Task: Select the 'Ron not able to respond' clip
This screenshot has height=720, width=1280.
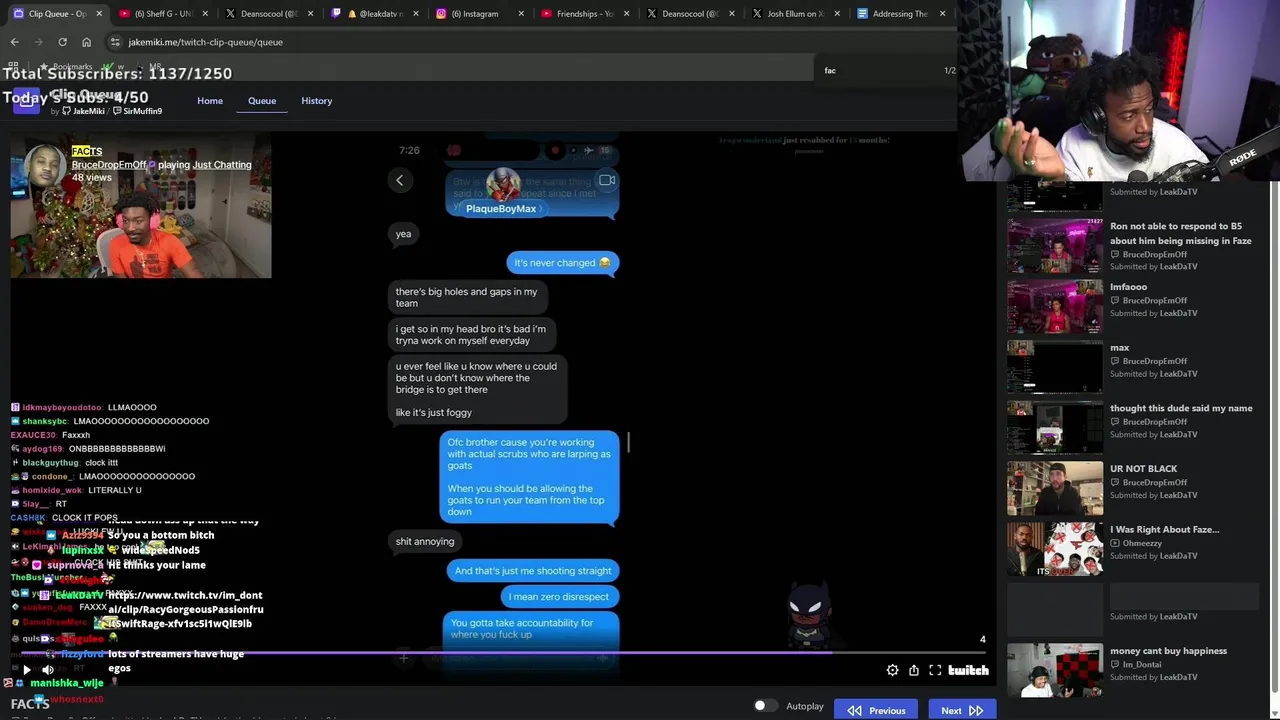Action: coord(1131,245)
